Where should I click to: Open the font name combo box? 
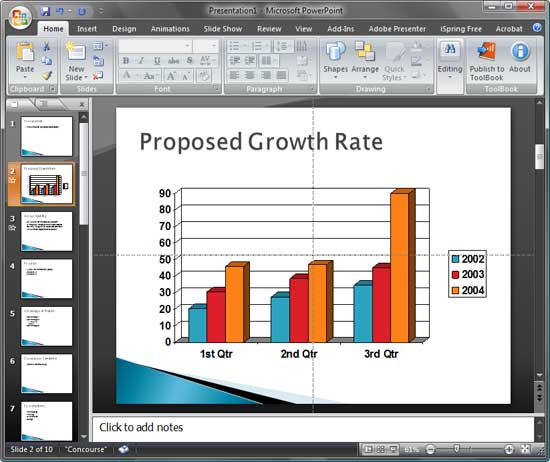pos(155,46)
